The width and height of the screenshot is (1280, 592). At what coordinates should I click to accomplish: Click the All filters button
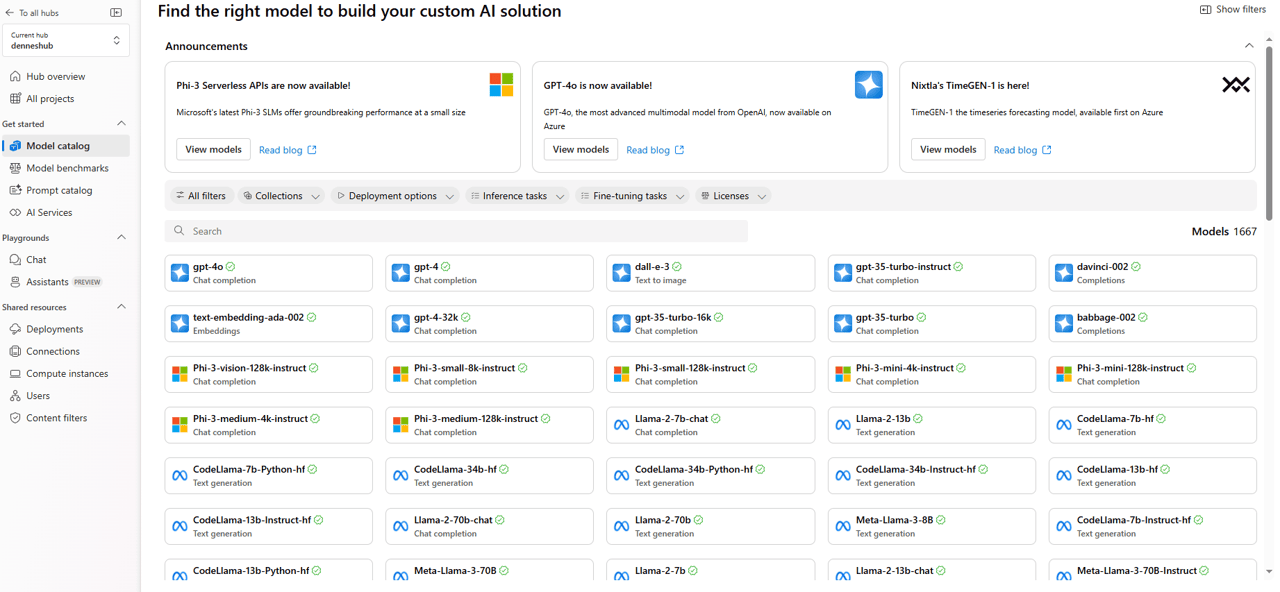[200, 196]
